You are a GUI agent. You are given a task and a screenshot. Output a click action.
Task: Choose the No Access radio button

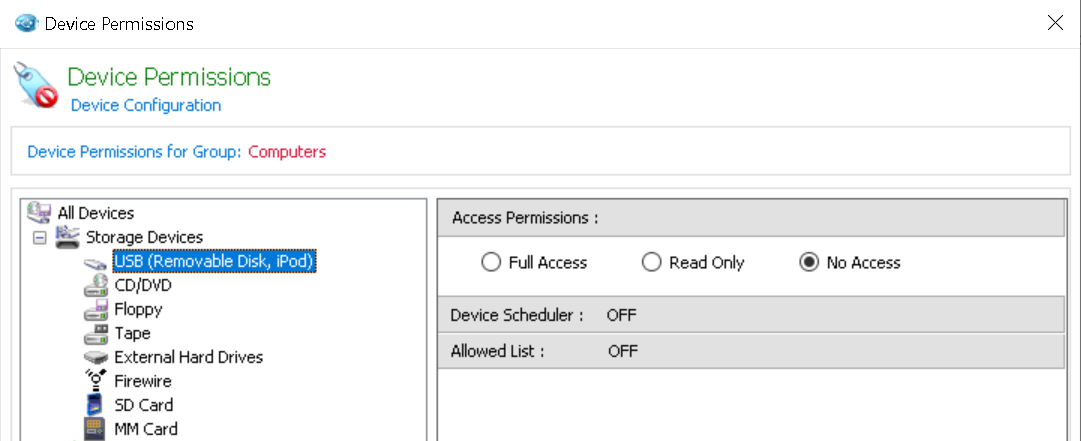pyautogui.click(x=809, y=263)
